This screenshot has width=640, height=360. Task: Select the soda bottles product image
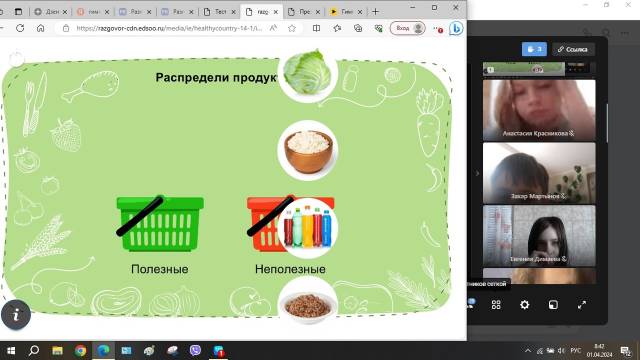pyautogui.click(x=308, y=228)
